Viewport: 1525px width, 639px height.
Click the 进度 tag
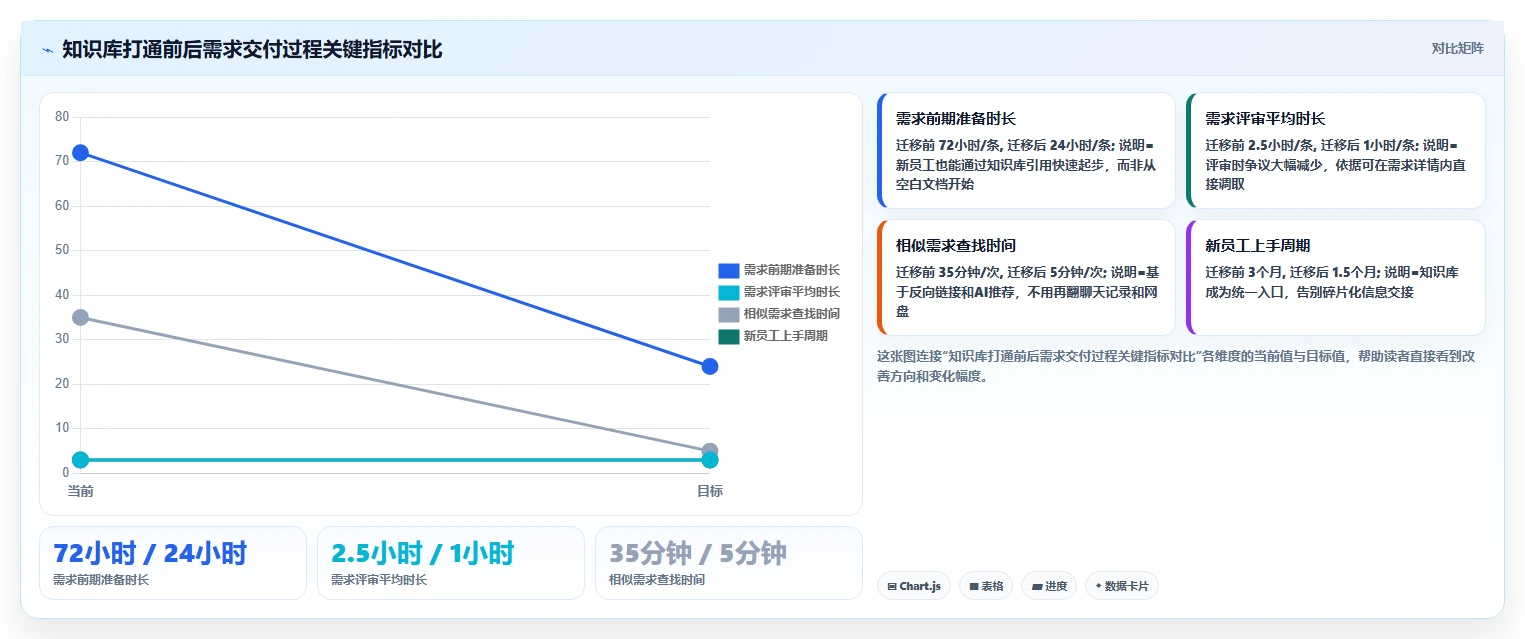pyautogui.click(x=1049, y=586)
